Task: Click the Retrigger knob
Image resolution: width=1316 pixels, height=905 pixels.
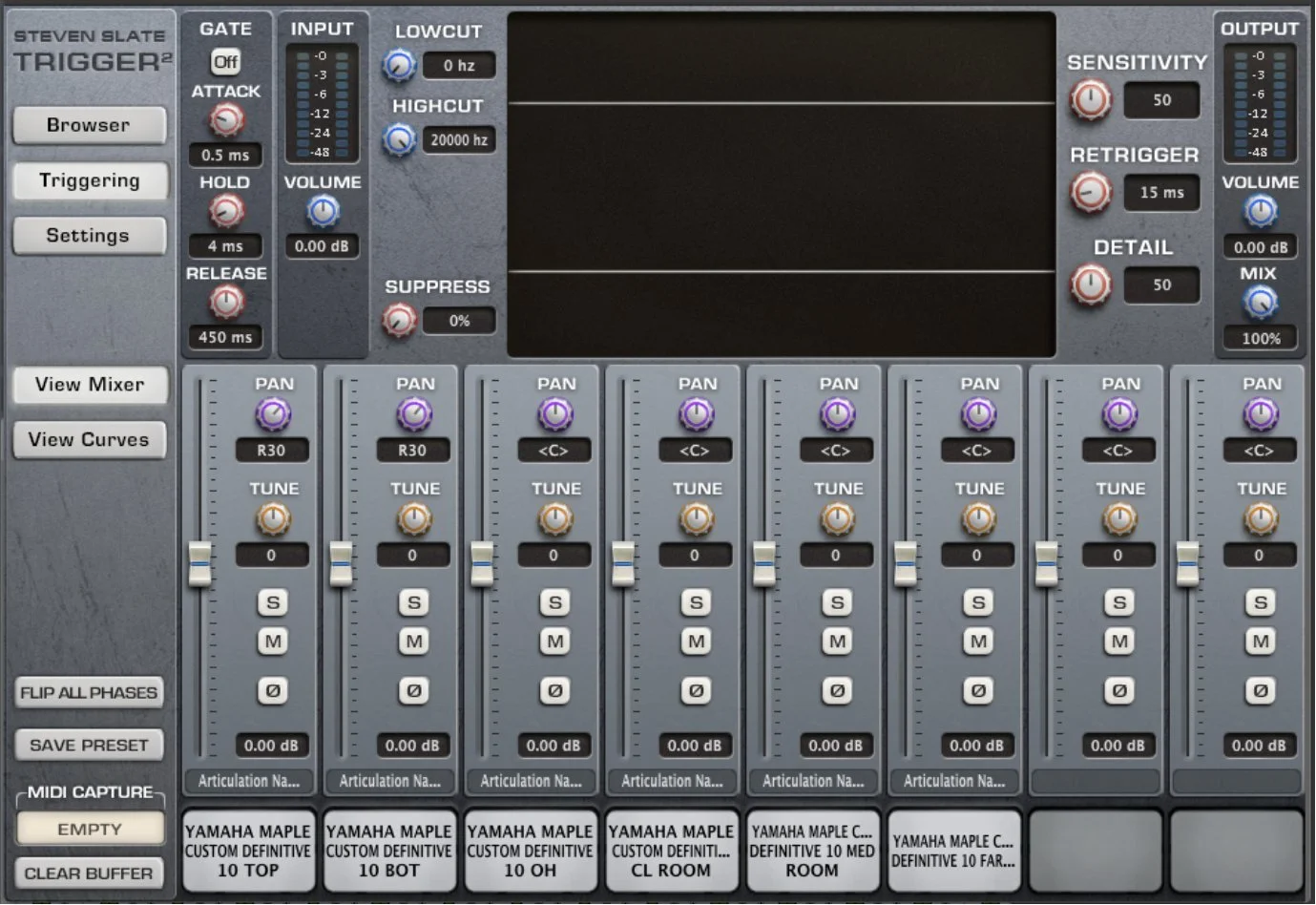Action: point(1090,192)
